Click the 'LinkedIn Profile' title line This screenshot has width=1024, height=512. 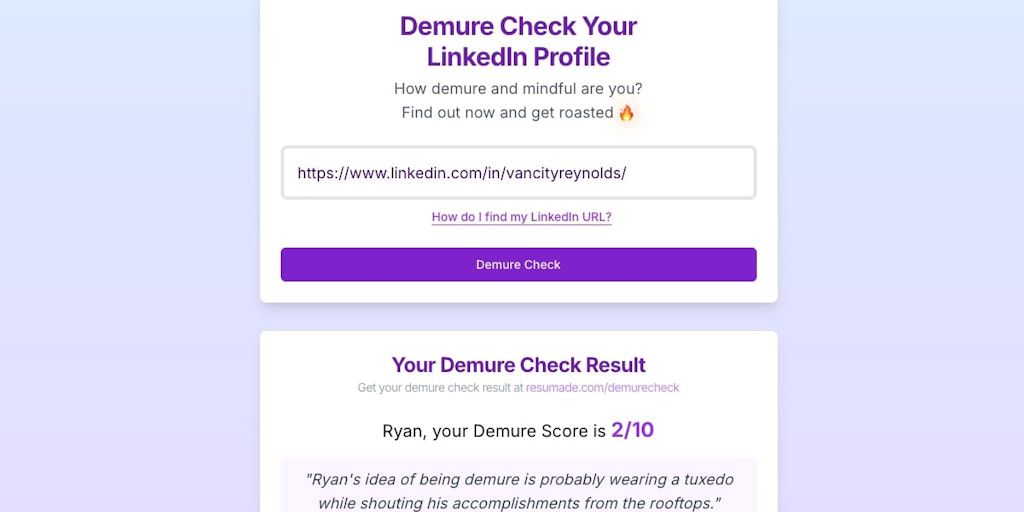[x=518, y=57]
